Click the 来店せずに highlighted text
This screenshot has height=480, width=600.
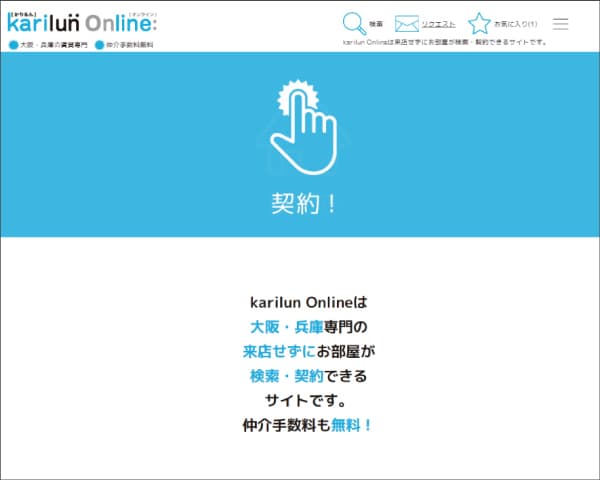click(x=279, y=351)
